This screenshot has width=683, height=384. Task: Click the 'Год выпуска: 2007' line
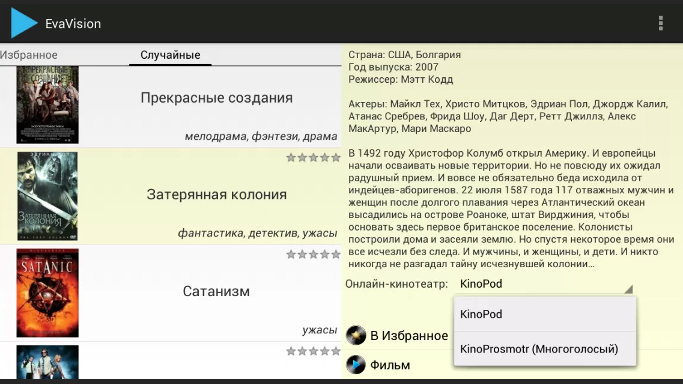click(x=393, y=67)
